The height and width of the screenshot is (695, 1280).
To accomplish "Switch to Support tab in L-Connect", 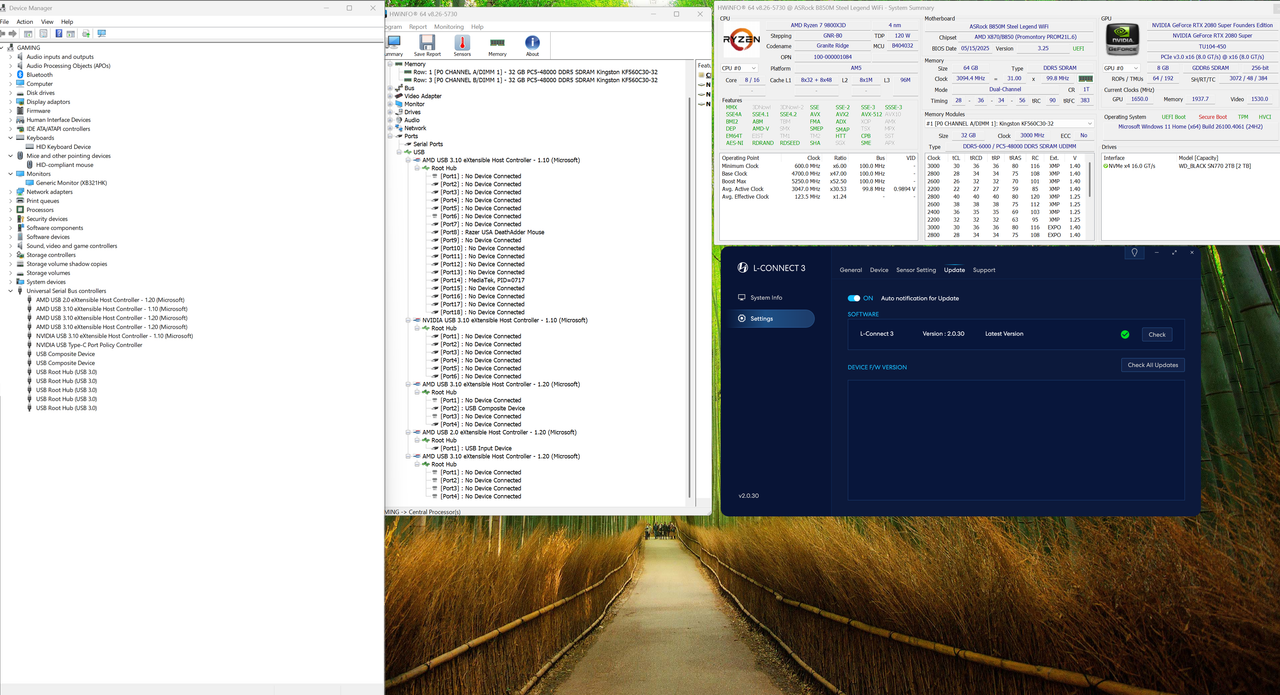I will (x=984, y=270).
